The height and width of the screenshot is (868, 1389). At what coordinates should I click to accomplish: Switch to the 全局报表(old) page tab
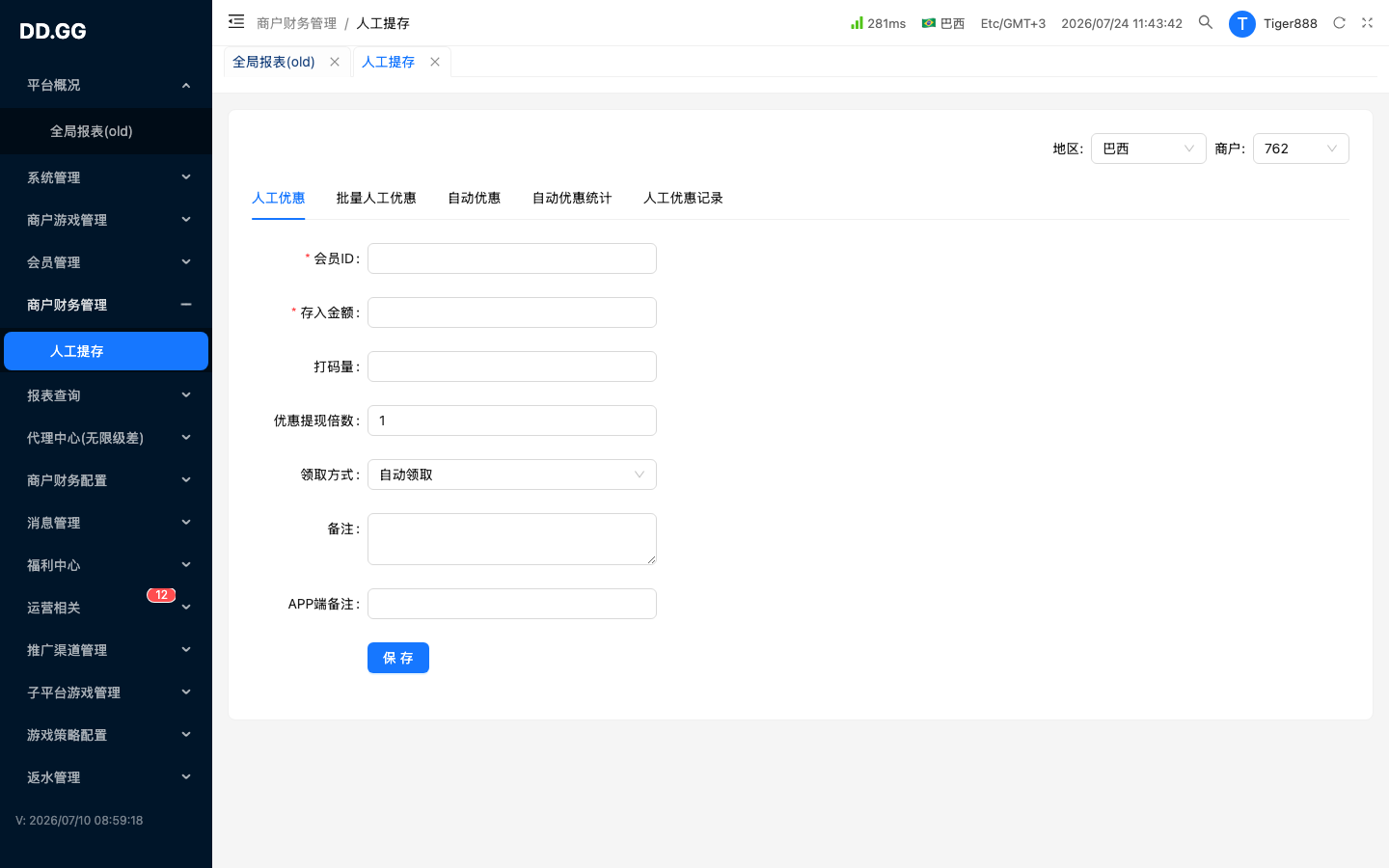click(274, 62)
